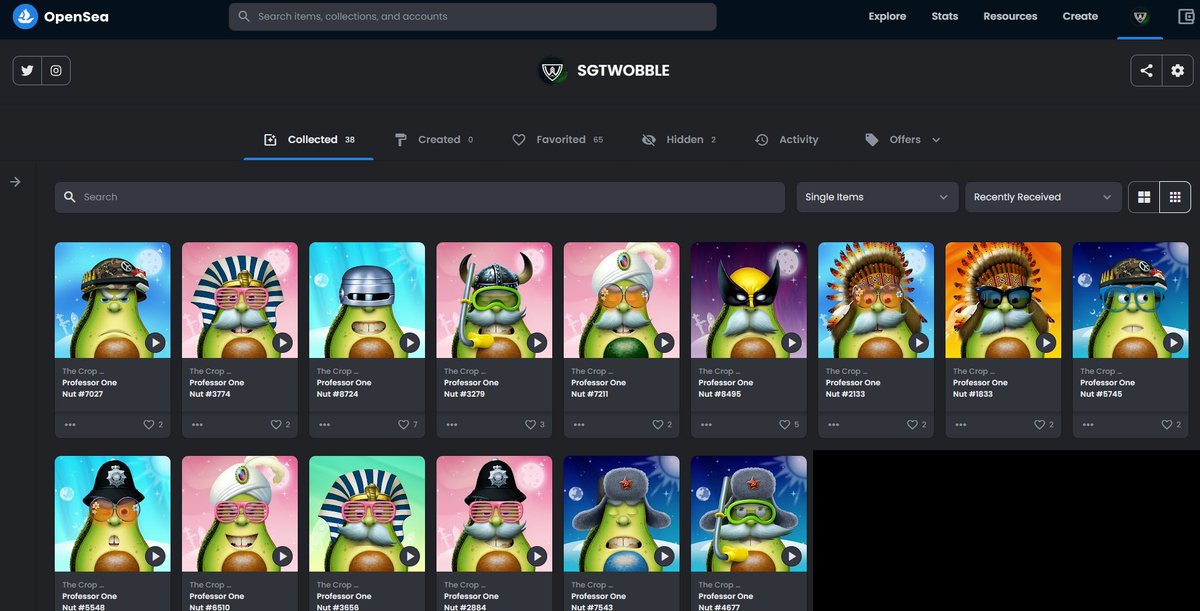Open the Nut #7543 thumbnail
Screen dimensions: 1200x611
pyautogui.click(x=622, y=514)
